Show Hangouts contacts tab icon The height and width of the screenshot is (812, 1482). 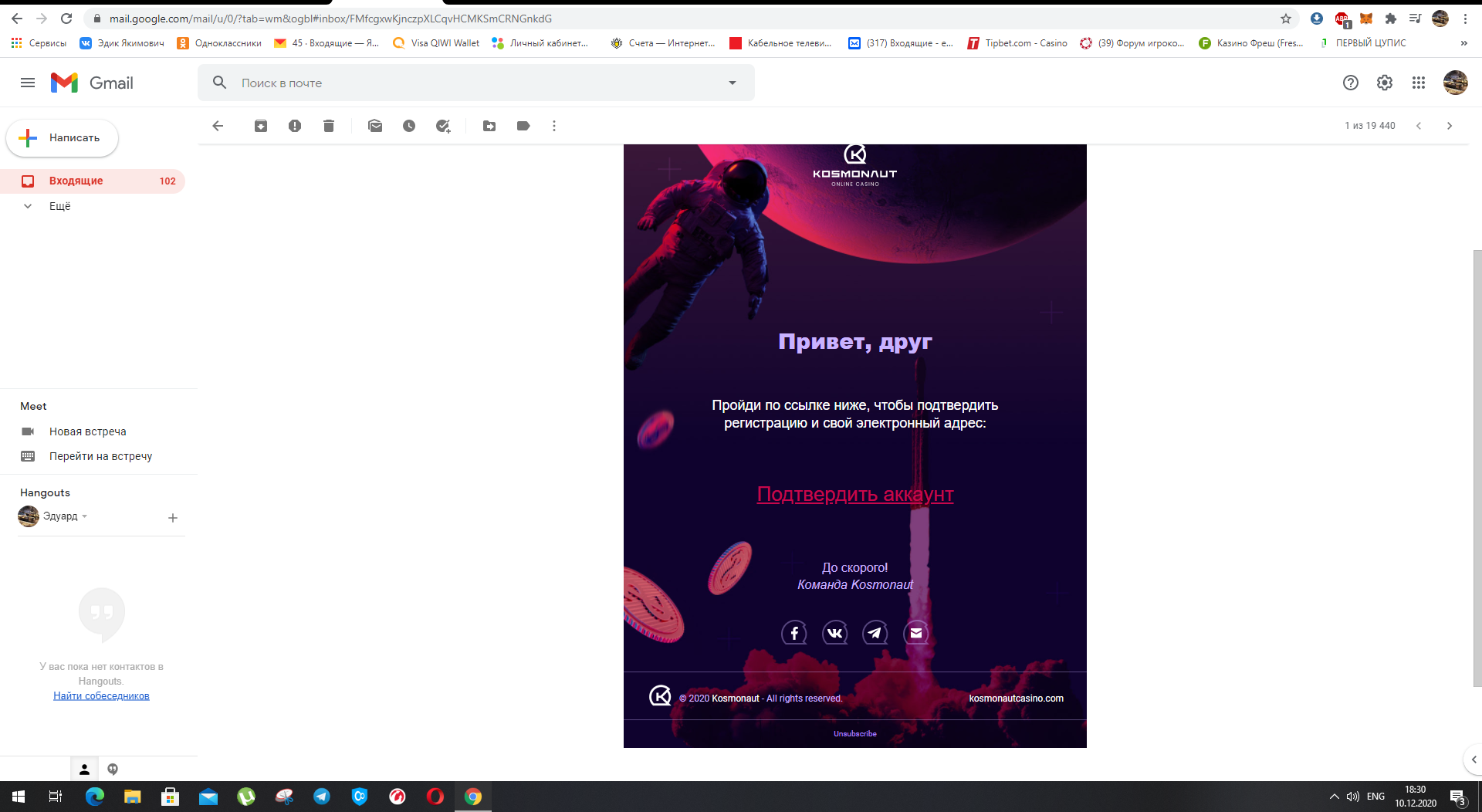click(85, 770)
